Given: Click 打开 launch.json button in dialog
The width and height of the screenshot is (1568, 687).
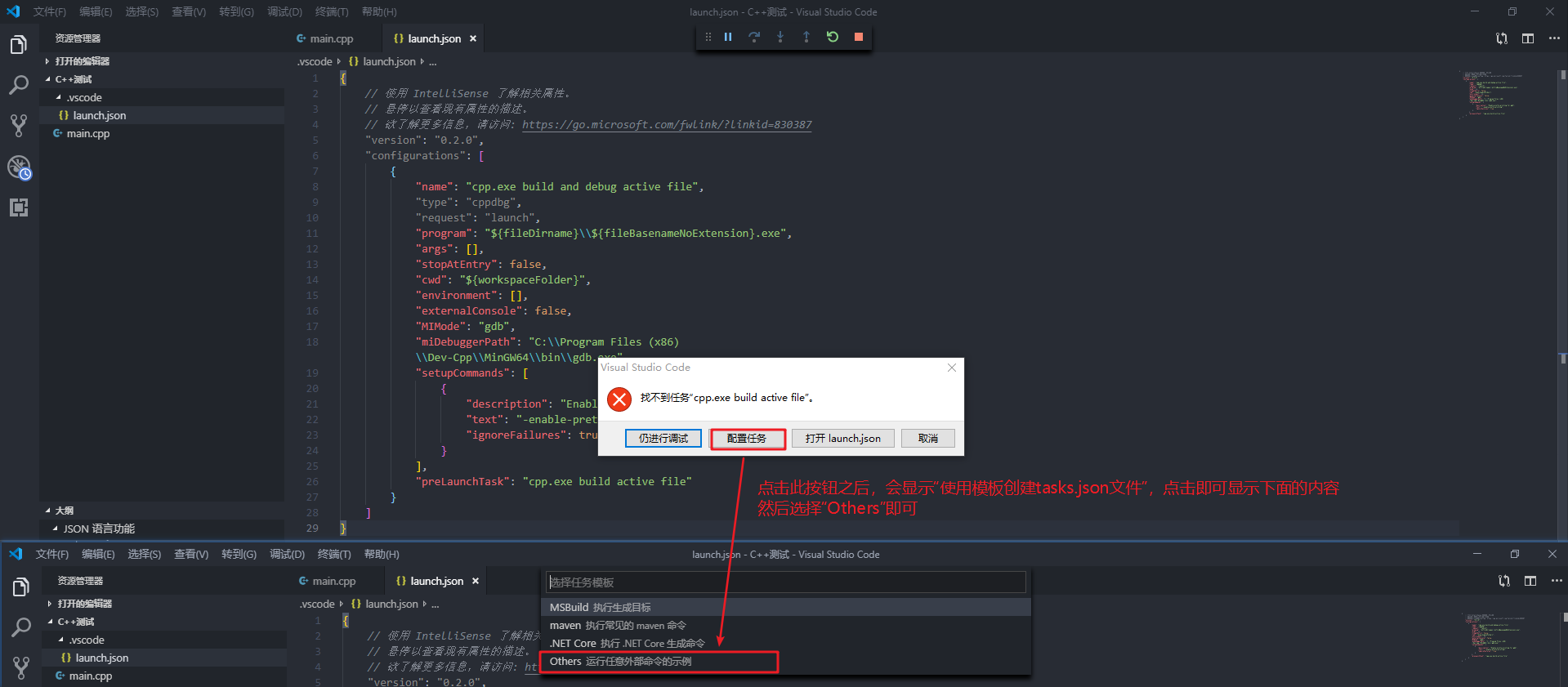Looking at the screenshot, I should coord(843,439).
